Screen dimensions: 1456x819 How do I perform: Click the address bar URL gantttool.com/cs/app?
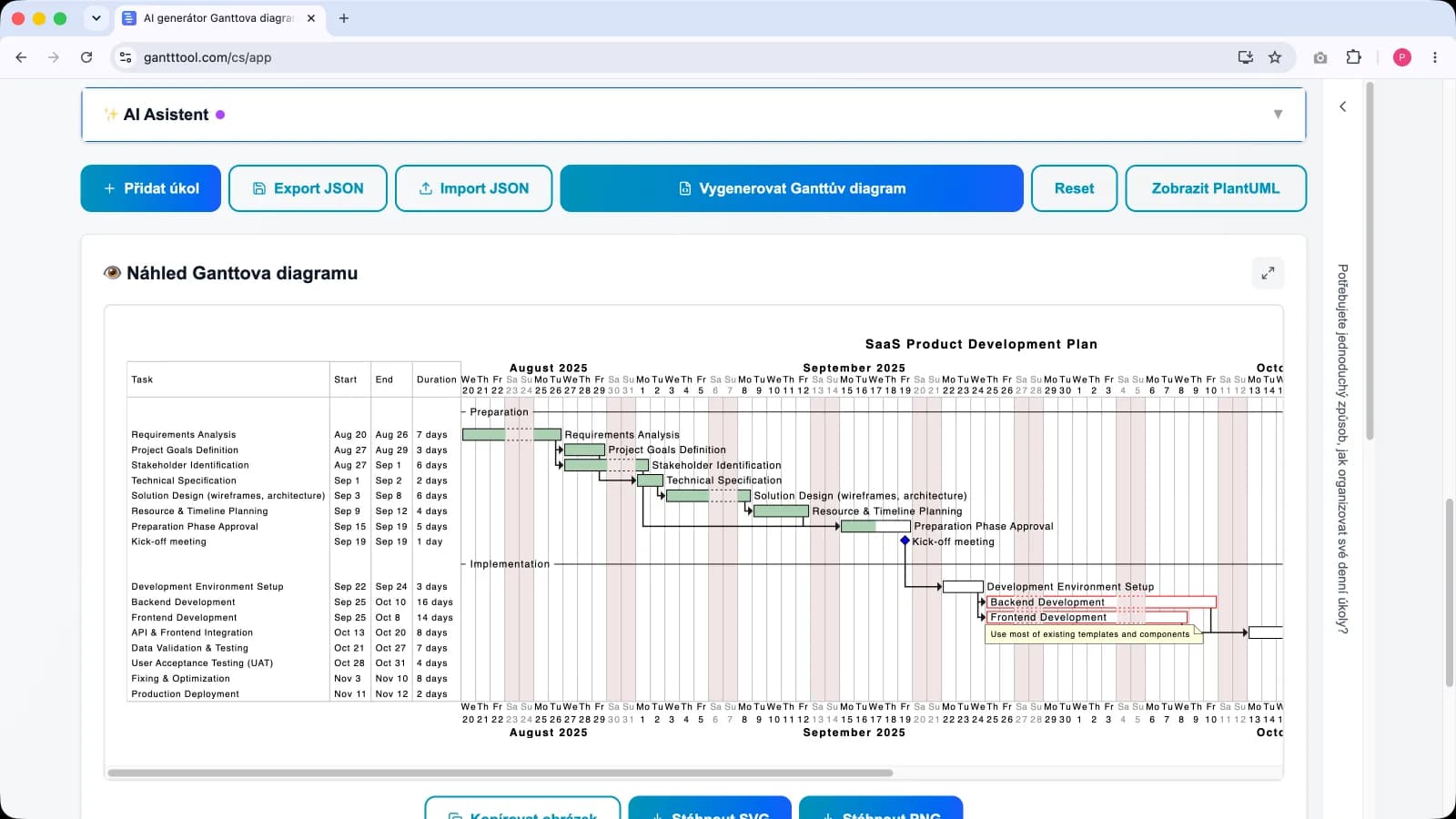click(207, 57)
